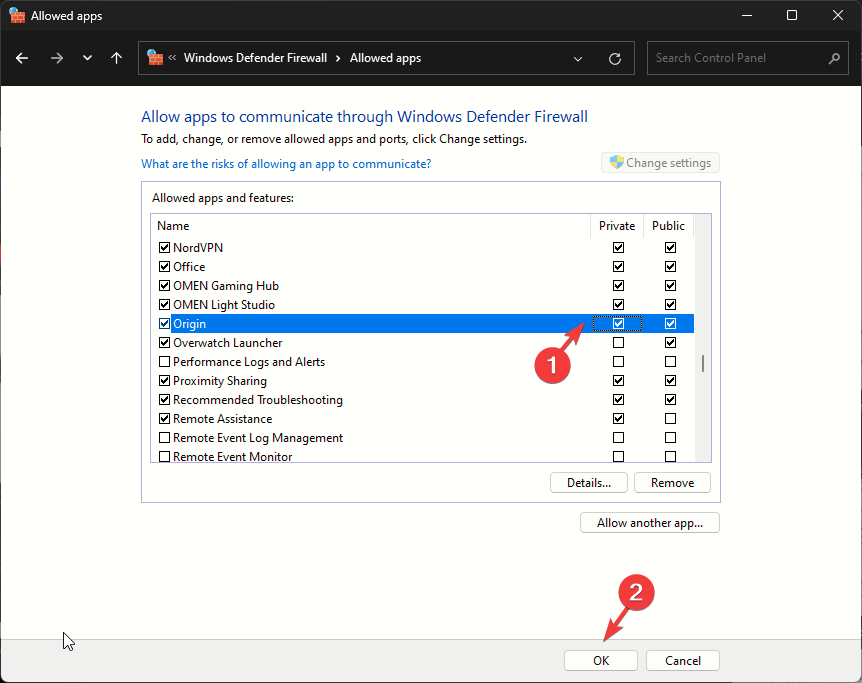The height and width of the screenshot is (683, 862).
Task: Open the risks of allowing an app link
Action: 286,164
